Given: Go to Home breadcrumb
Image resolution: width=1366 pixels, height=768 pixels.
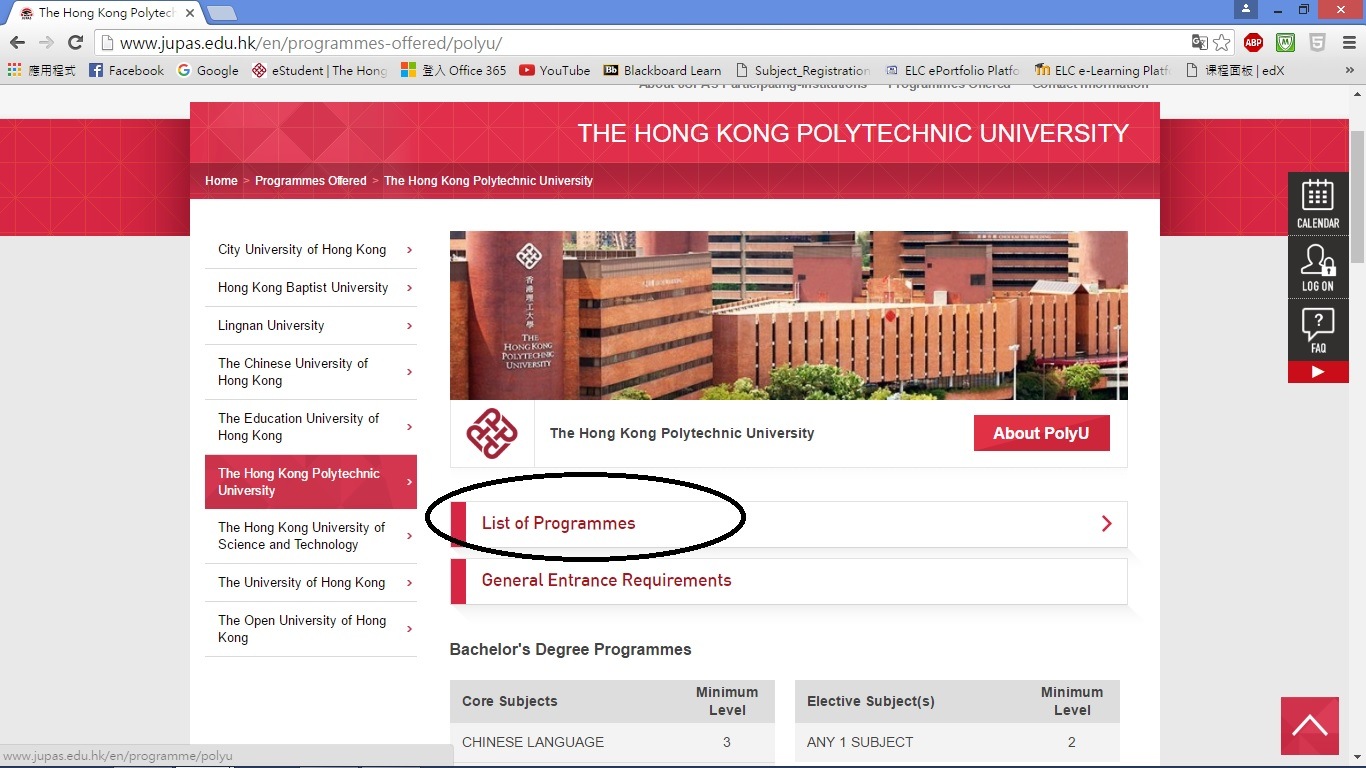Looking at the screenshot, I should click(x=221, y=181).
